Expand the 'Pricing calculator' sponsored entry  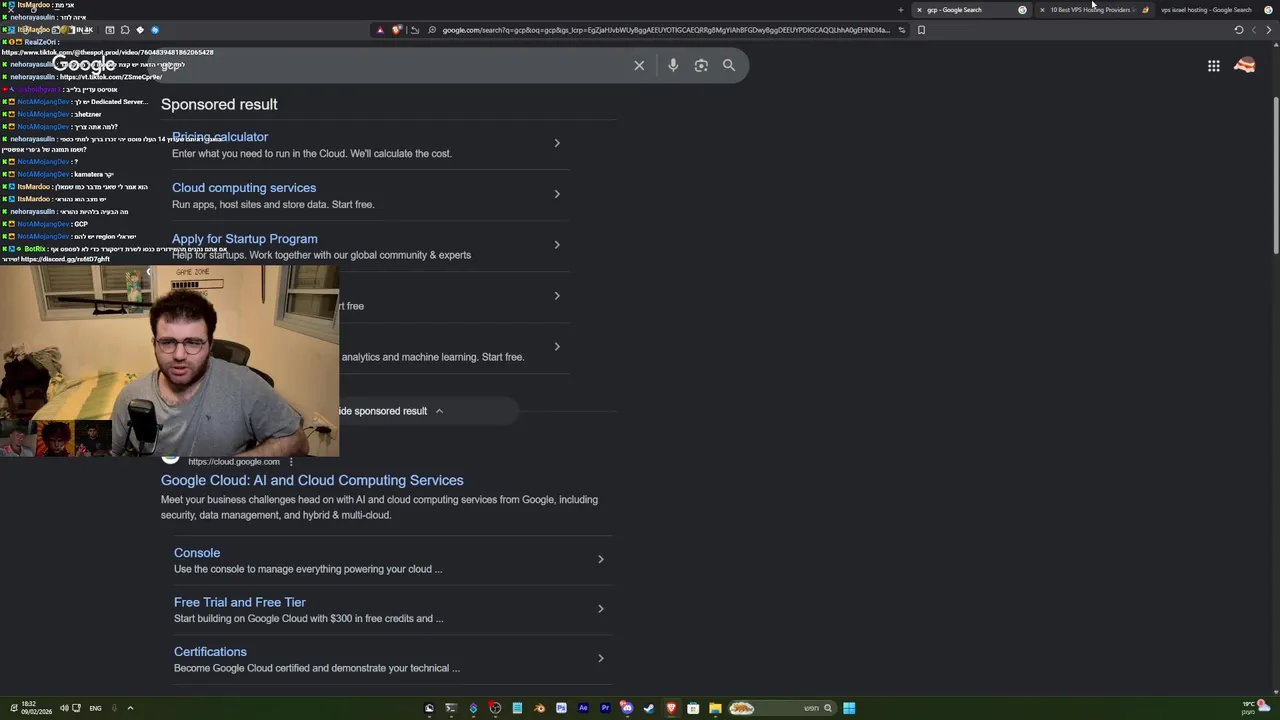(557, 143)
